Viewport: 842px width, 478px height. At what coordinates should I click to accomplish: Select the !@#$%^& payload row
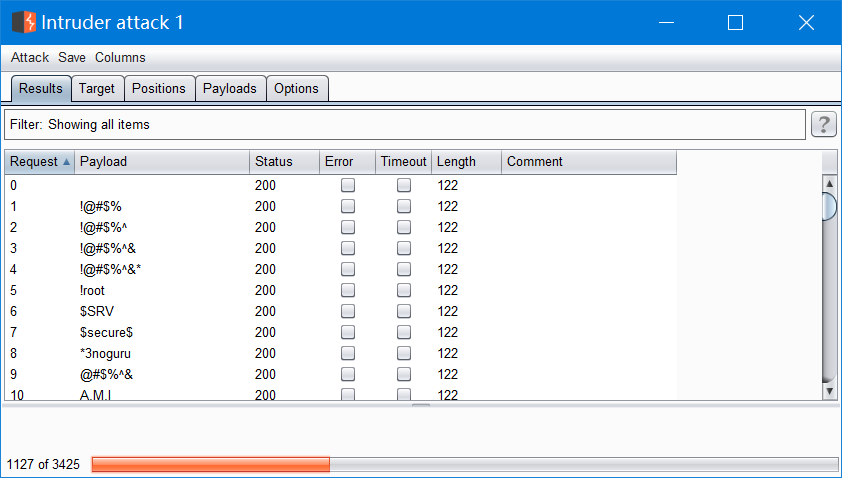340,248
